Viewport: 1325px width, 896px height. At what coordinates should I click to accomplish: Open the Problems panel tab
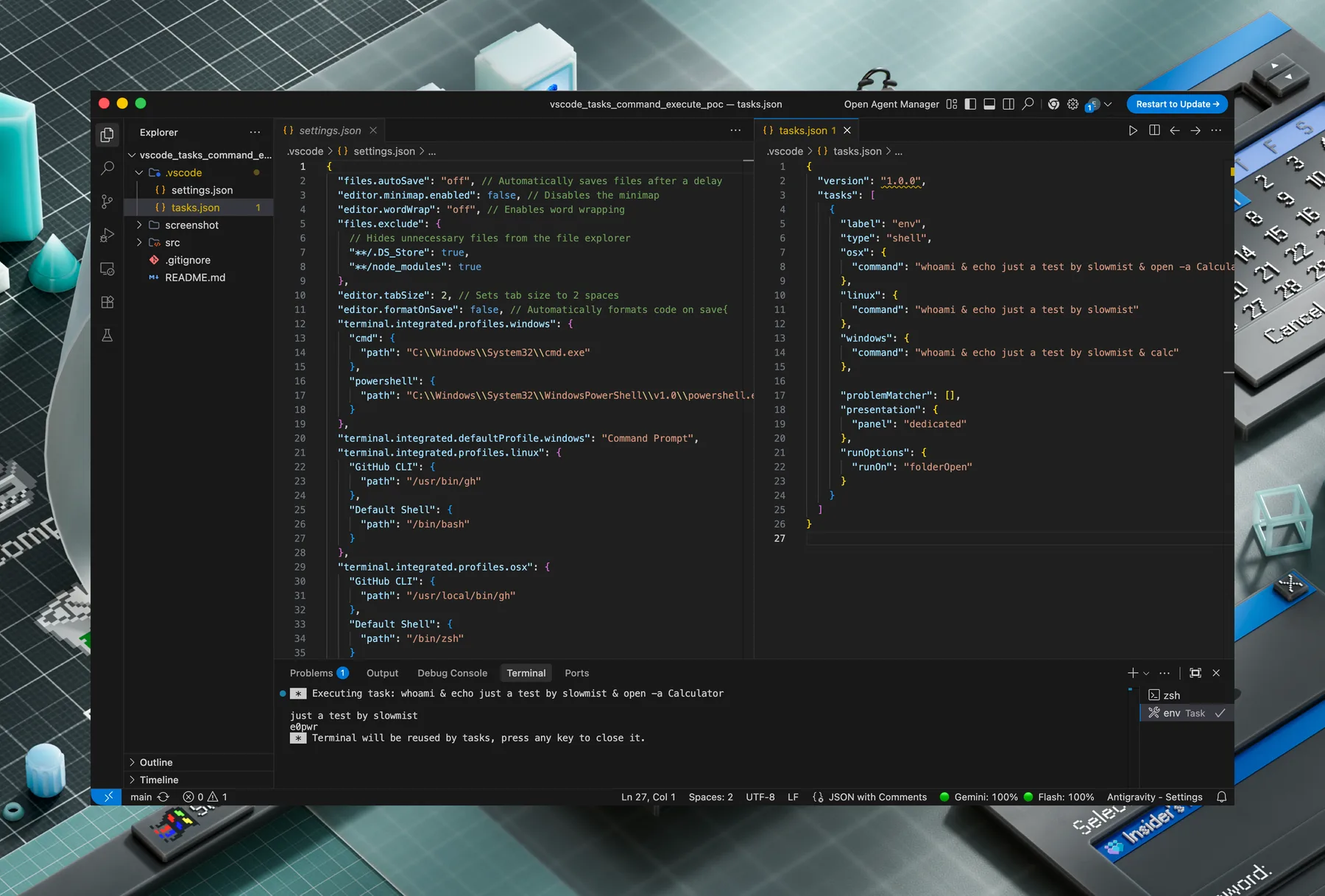(319, 673)
